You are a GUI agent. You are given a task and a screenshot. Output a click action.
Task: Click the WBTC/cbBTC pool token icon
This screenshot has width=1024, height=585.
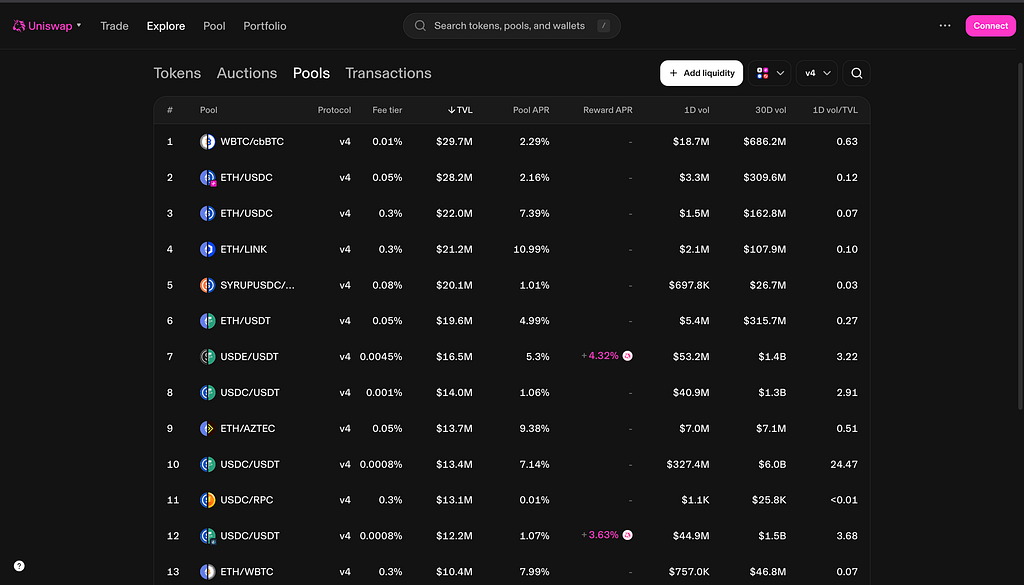[207, 142]
